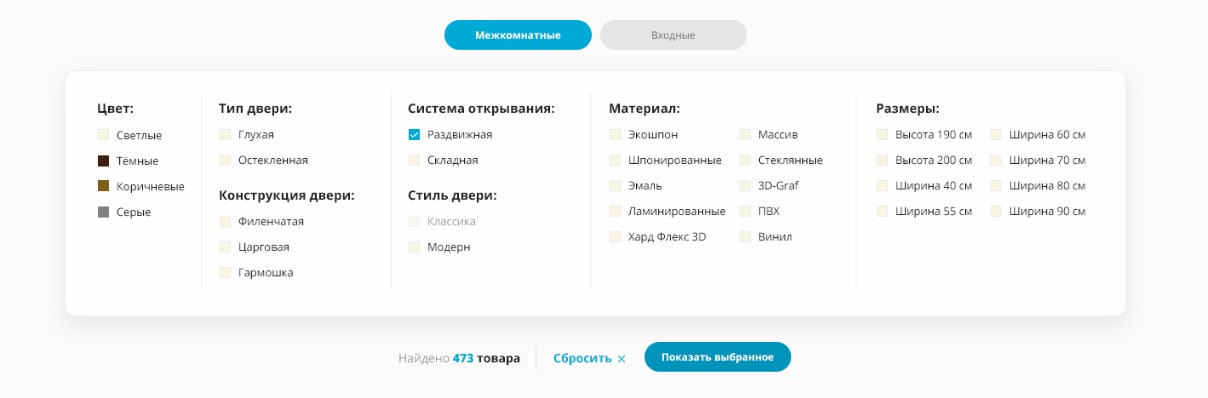1208x398 pixels.
Task: Click the found count 473
Action: click(x=463, y=358)
